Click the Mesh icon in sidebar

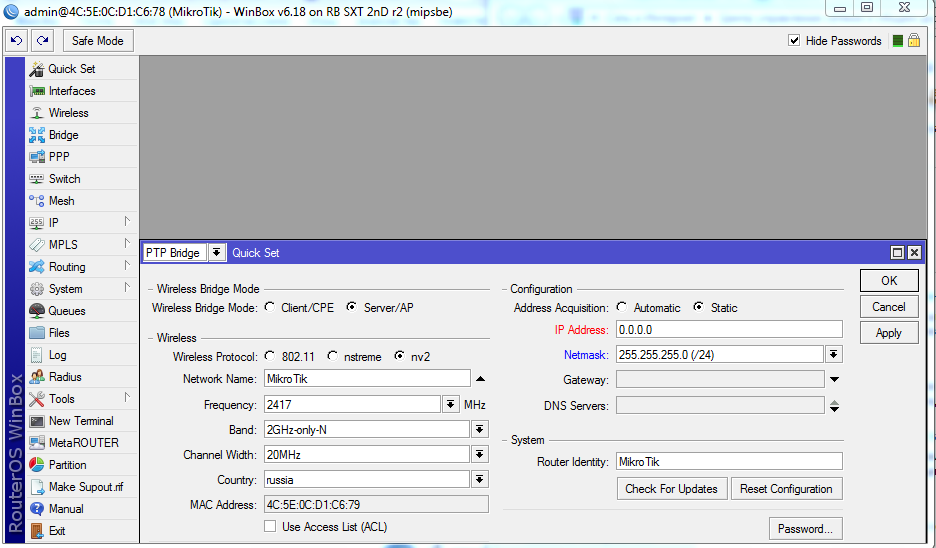[37, 201]
